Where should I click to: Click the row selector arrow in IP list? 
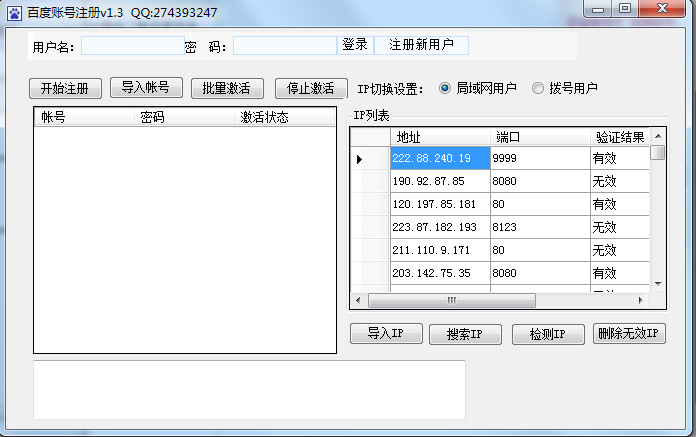pos(359,159)
